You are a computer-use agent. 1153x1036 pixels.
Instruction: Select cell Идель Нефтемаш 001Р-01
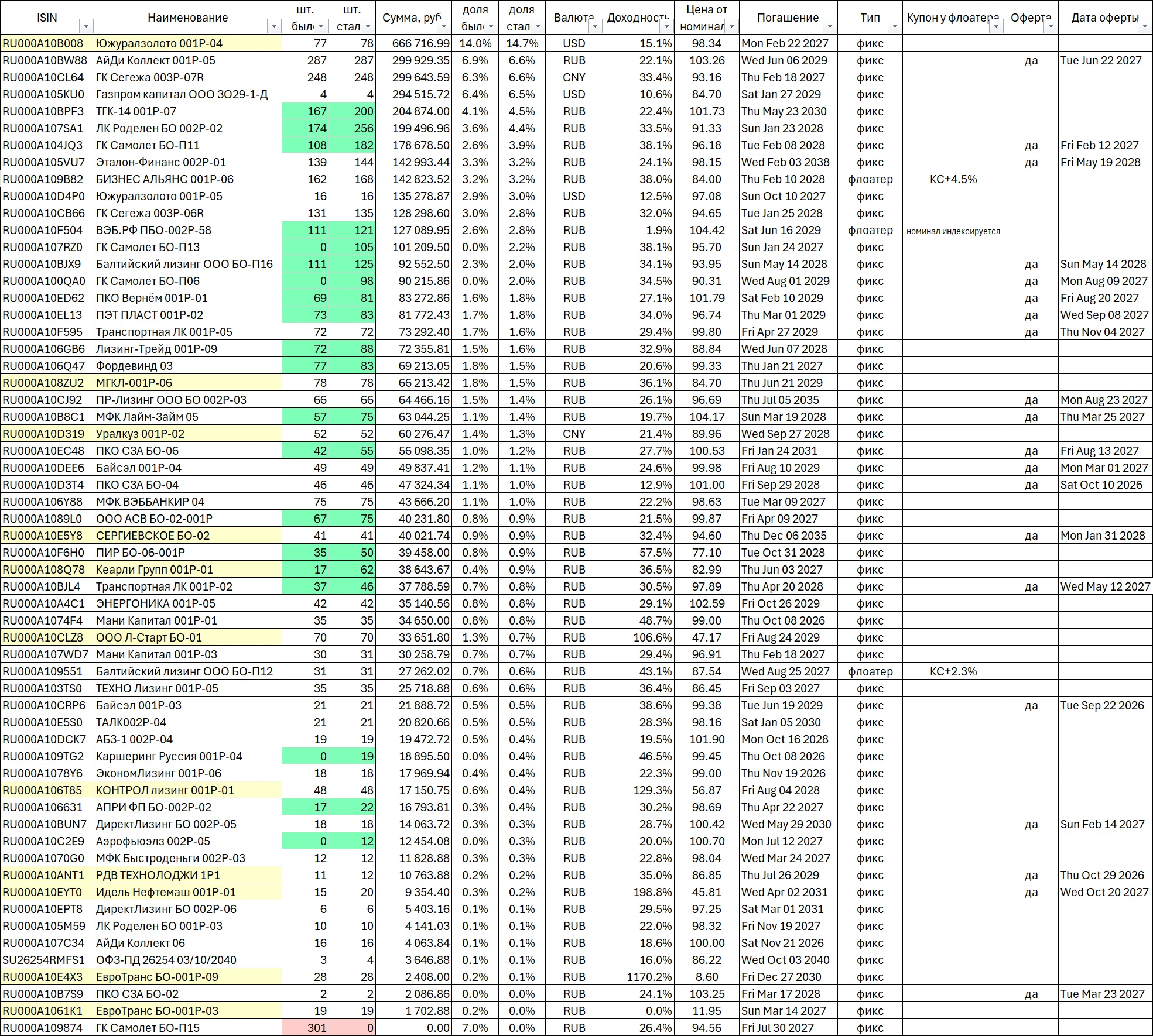click(188, 892)
